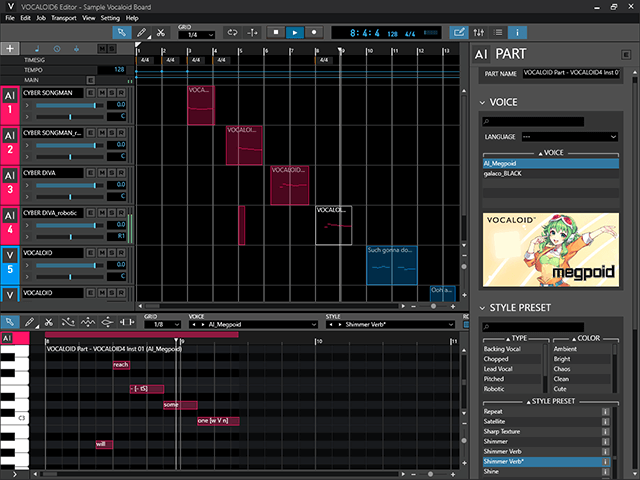The image size is (640, 480).
Task: Click the add track plus button
Action: 10,48
